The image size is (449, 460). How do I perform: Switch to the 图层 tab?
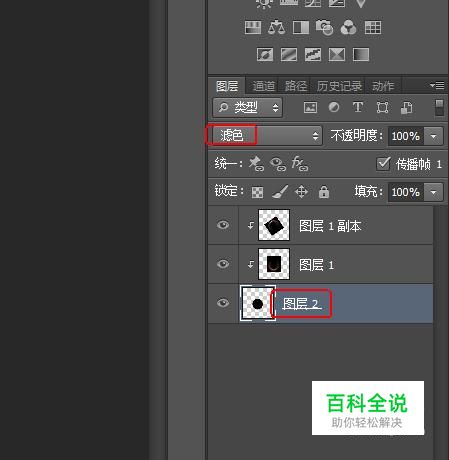227,86
